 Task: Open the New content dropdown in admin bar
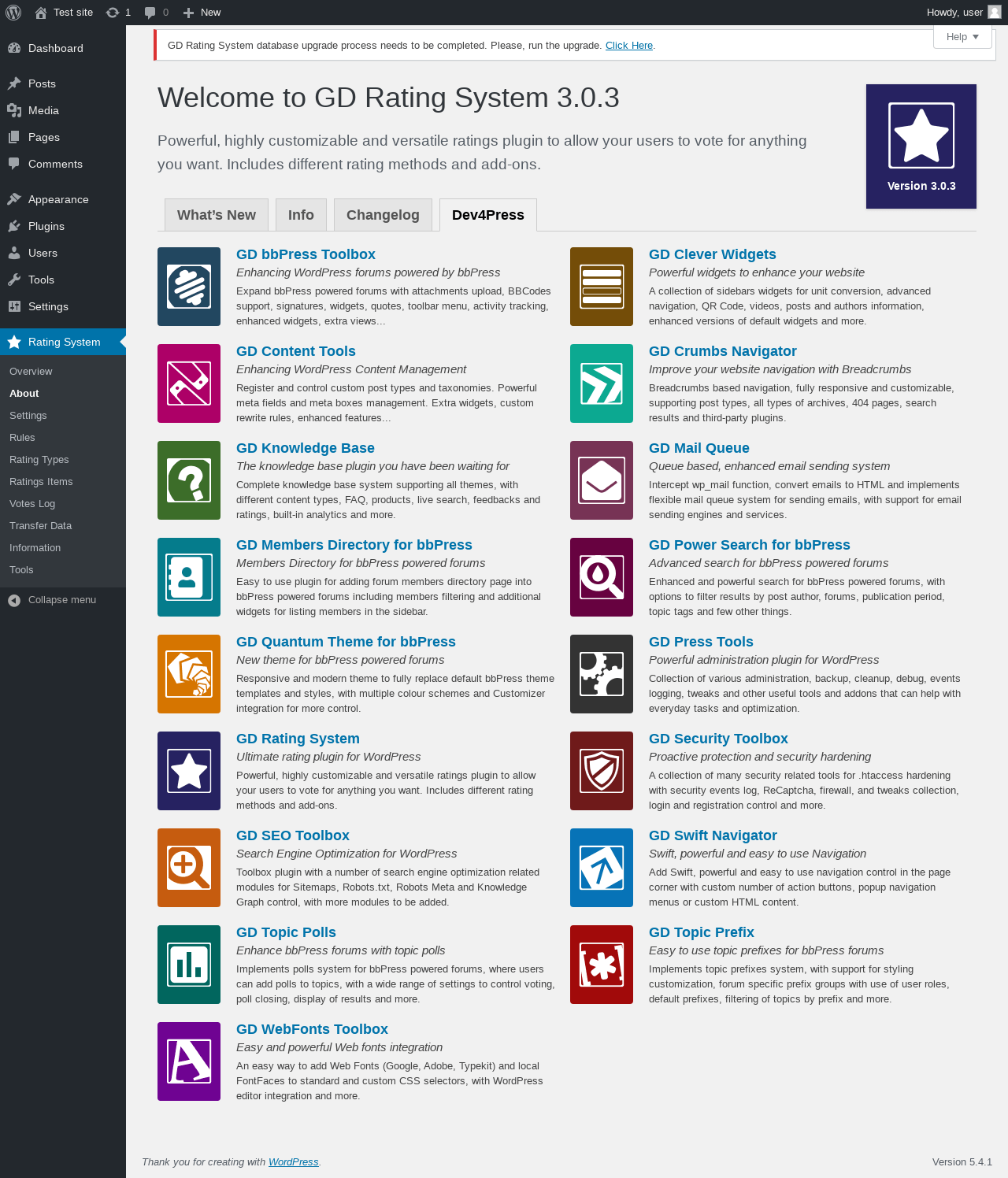(x=202, y=13)
